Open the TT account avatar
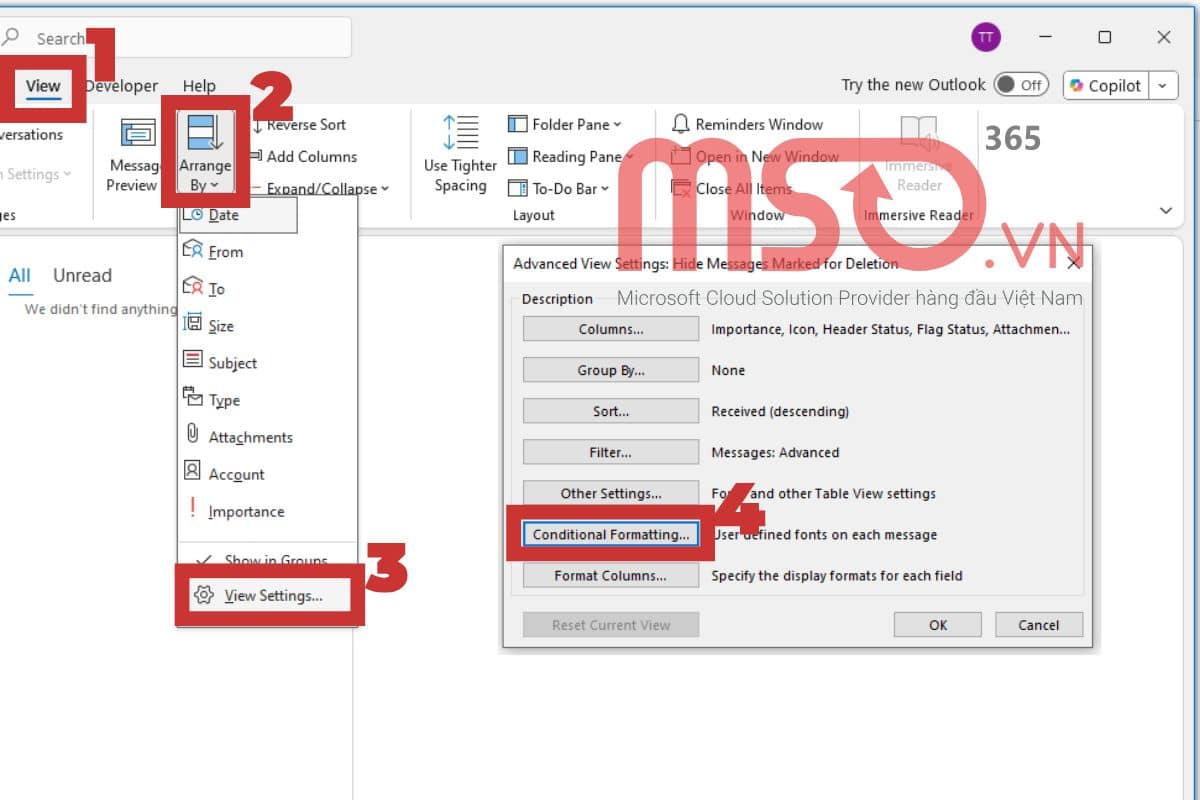 tap(985, 38)
